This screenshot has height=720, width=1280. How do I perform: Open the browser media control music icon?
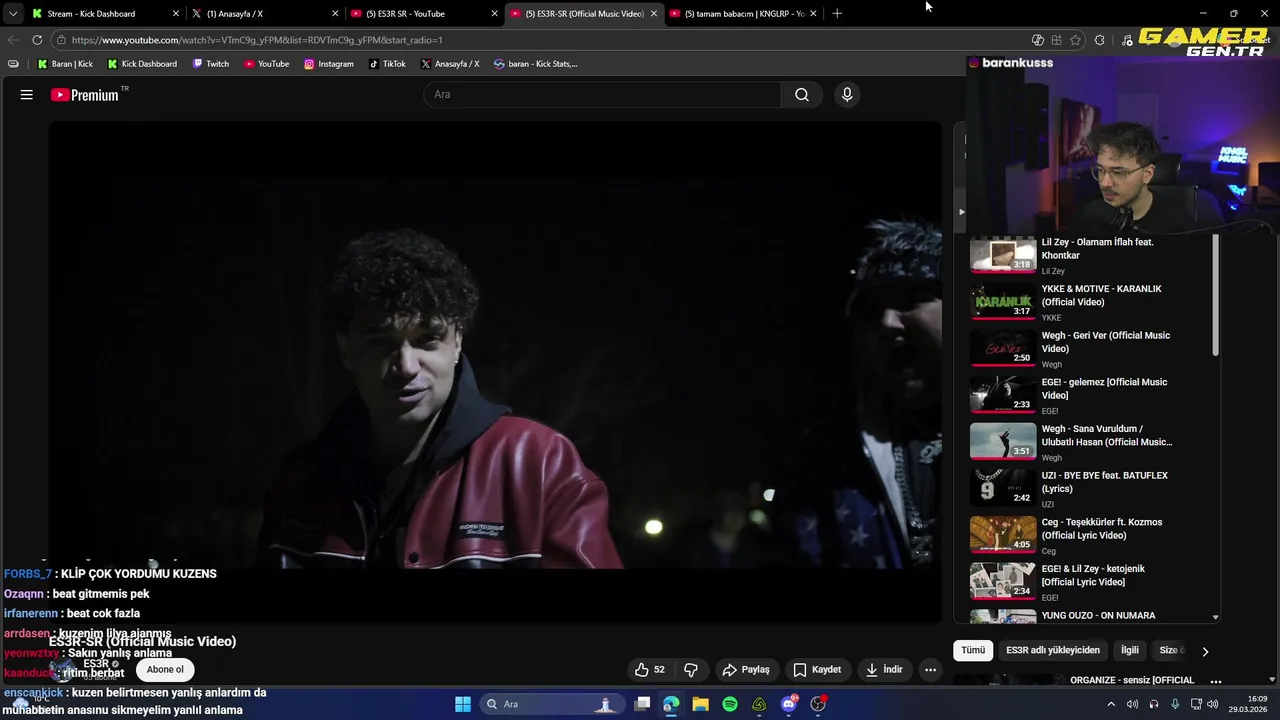point(1128,40)
